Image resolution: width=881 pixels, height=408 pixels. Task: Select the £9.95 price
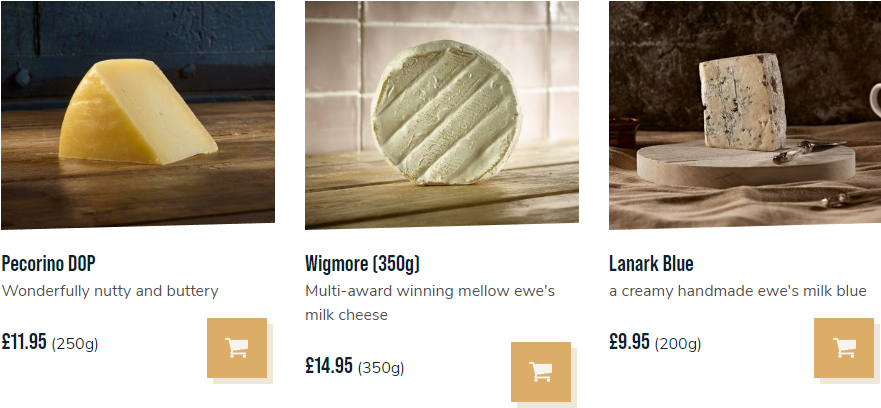point(629,341)
